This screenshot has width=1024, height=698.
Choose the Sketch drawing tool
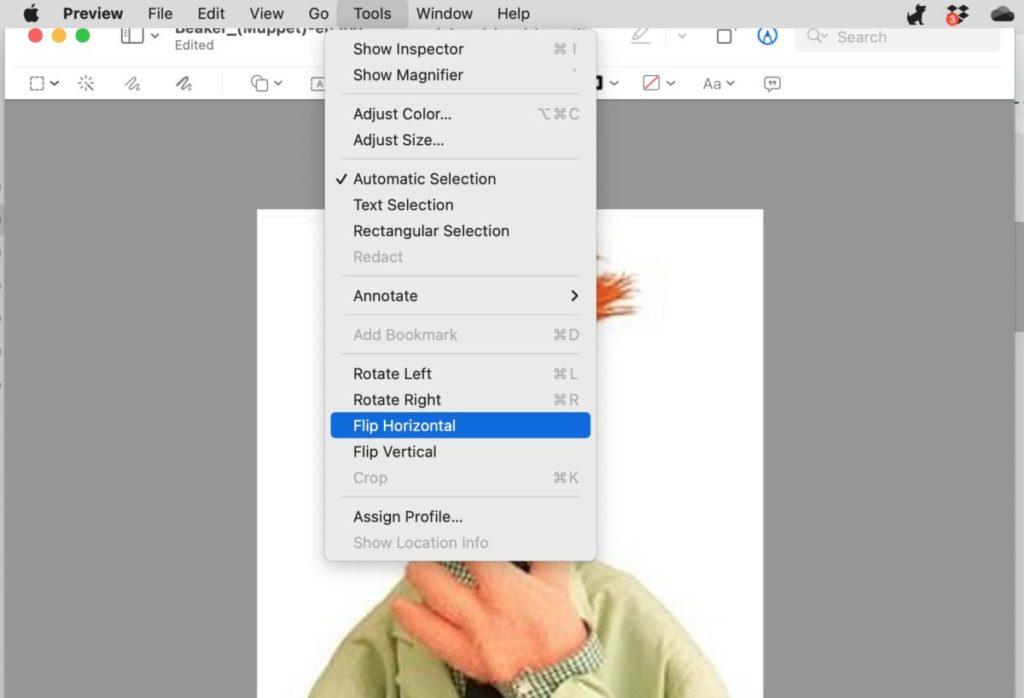[x=132, y=84]
